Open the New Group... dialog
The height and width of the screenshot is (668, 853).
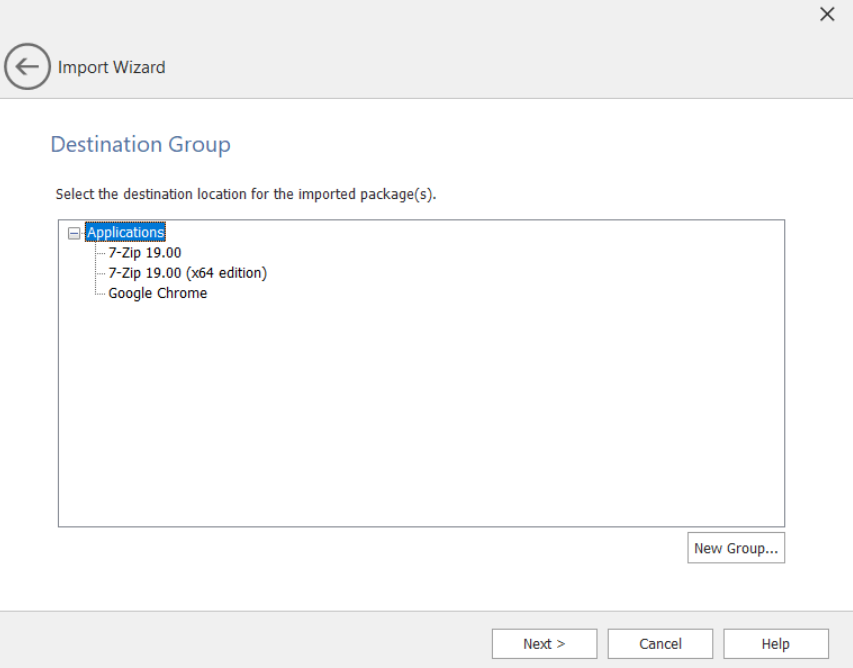(x=735, y=548)
